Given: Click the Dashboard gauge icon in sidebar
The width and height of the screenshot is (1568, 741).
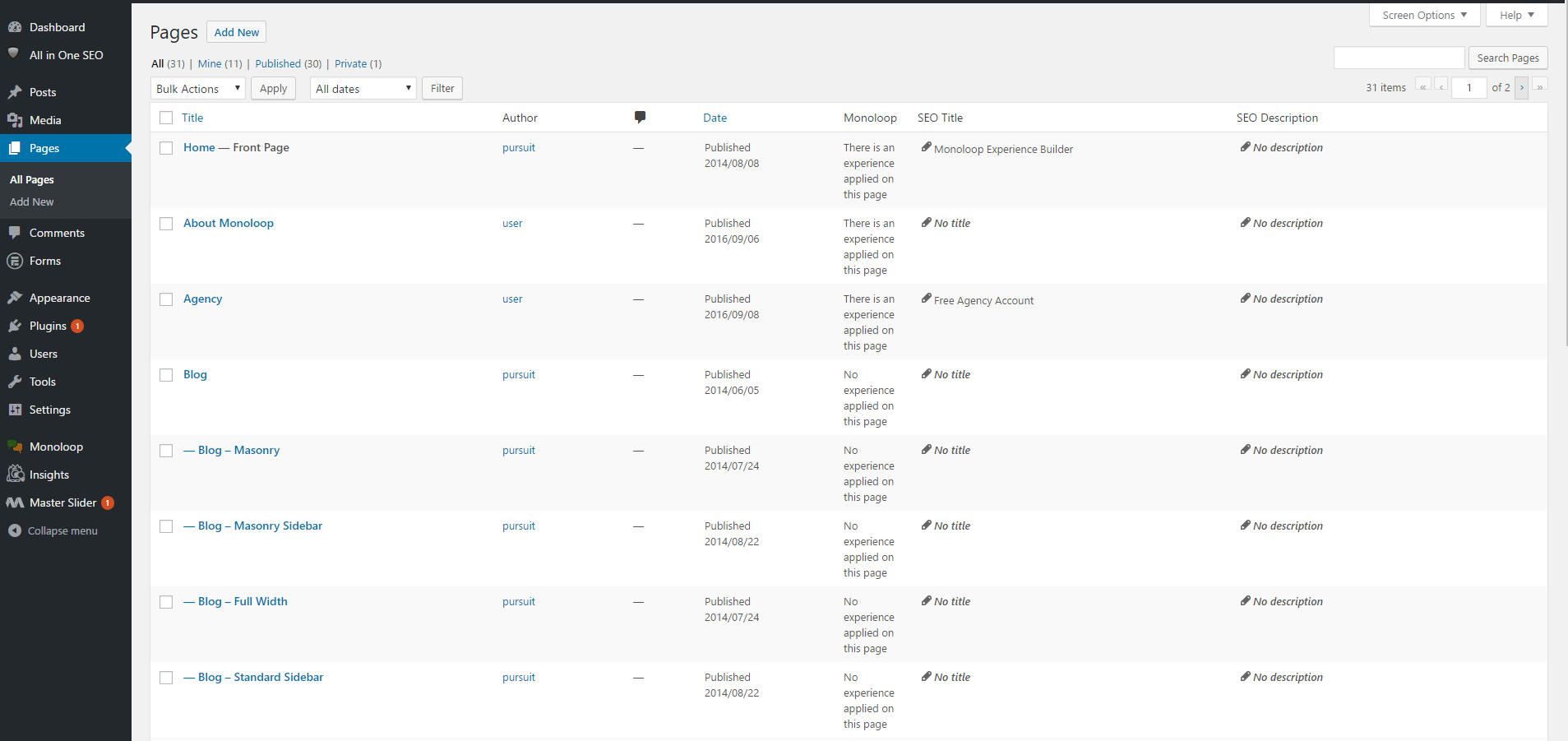Looking at the screenshot, I should click(15, 27).
